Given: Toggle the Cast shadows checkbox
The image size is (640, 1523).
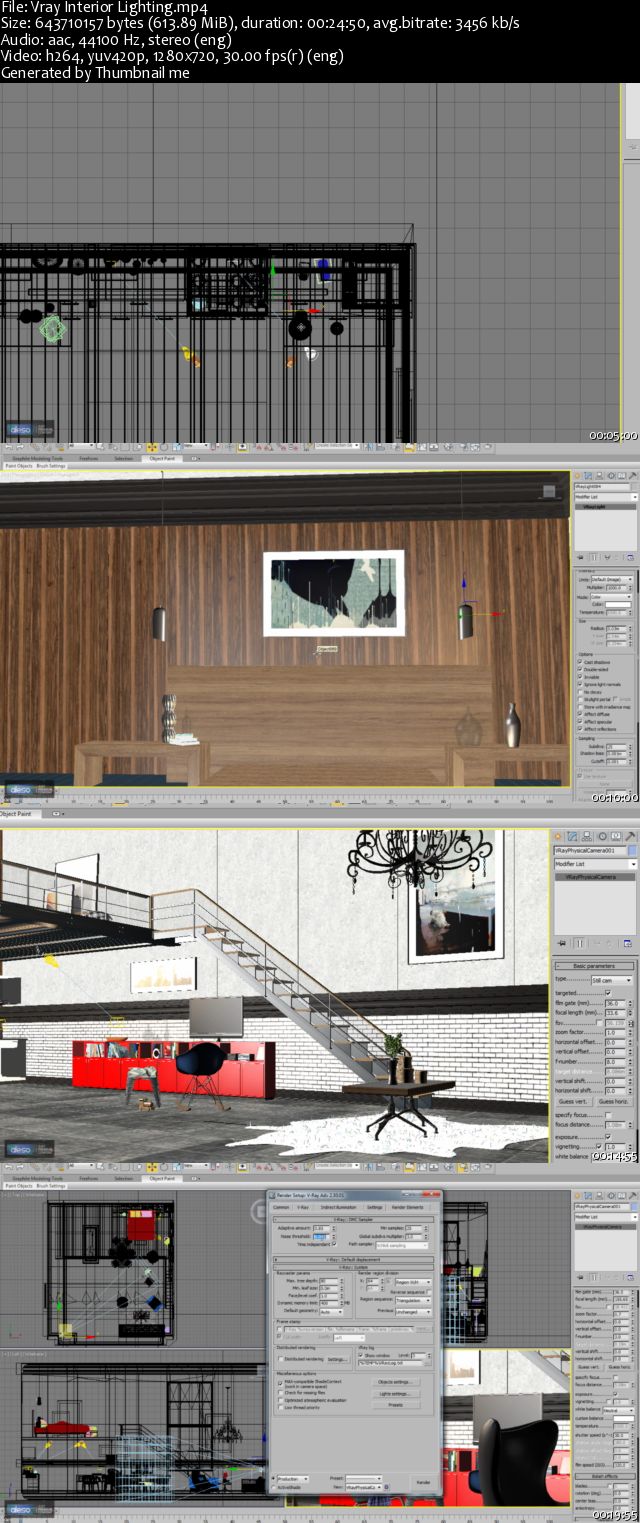Looking at the screenshot, I should tap(580, 662).
